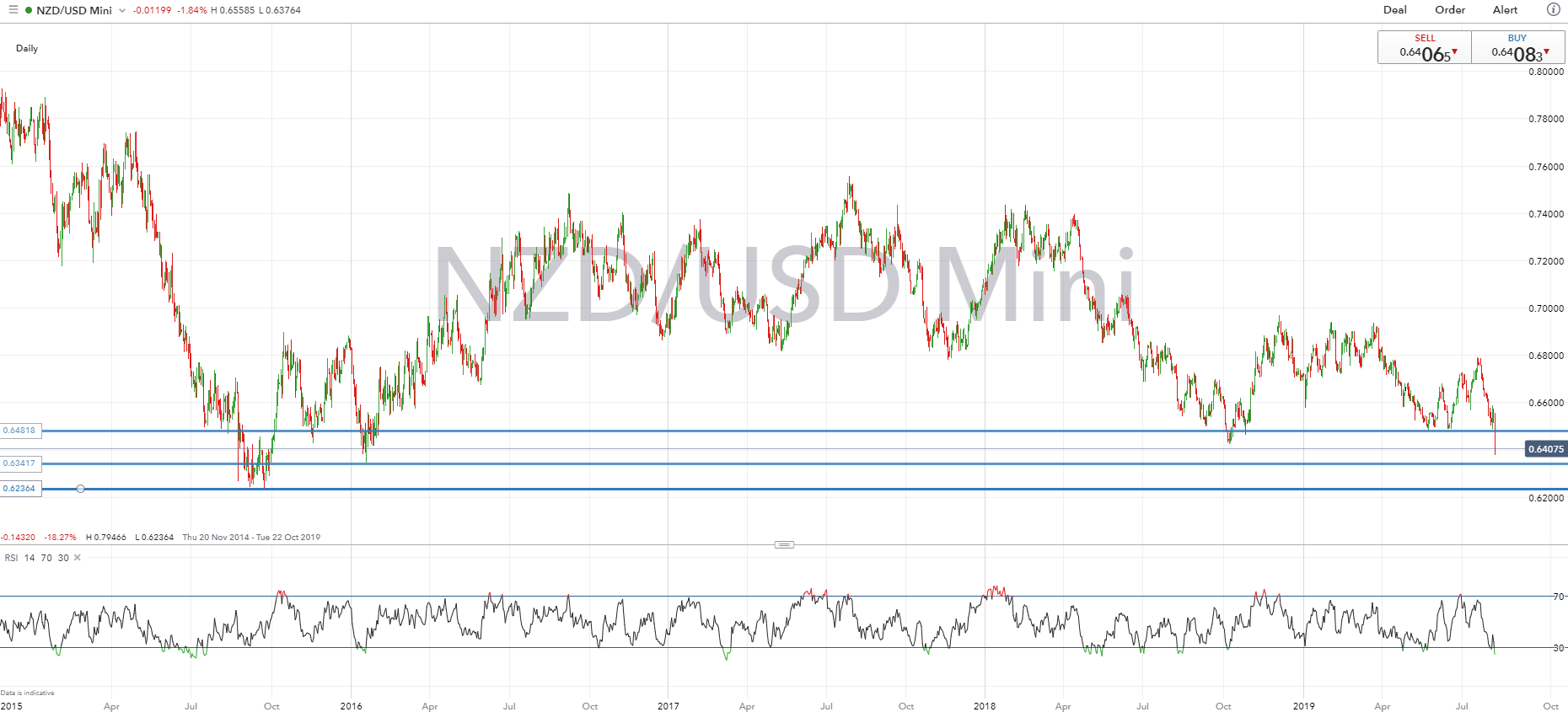1568x712 pixels.
Task: Click the BUY price 0.64083 button
Action: (x=1518, y=47)
